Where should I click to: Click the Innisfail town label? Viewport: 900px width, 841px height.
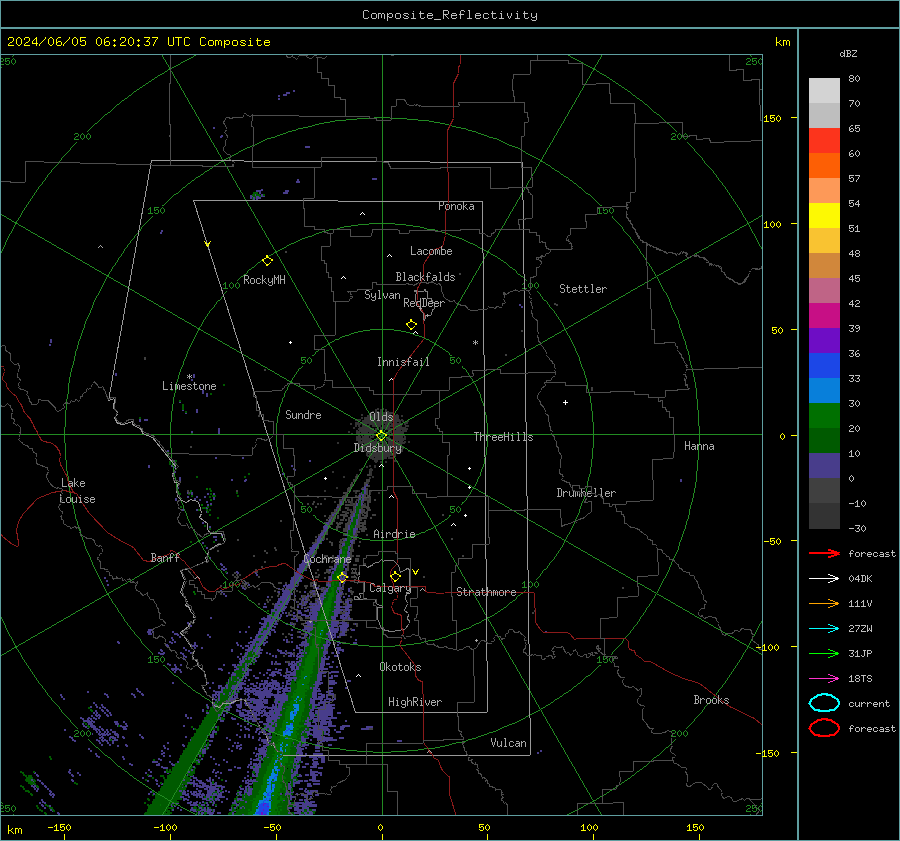[x=403, y=362]
